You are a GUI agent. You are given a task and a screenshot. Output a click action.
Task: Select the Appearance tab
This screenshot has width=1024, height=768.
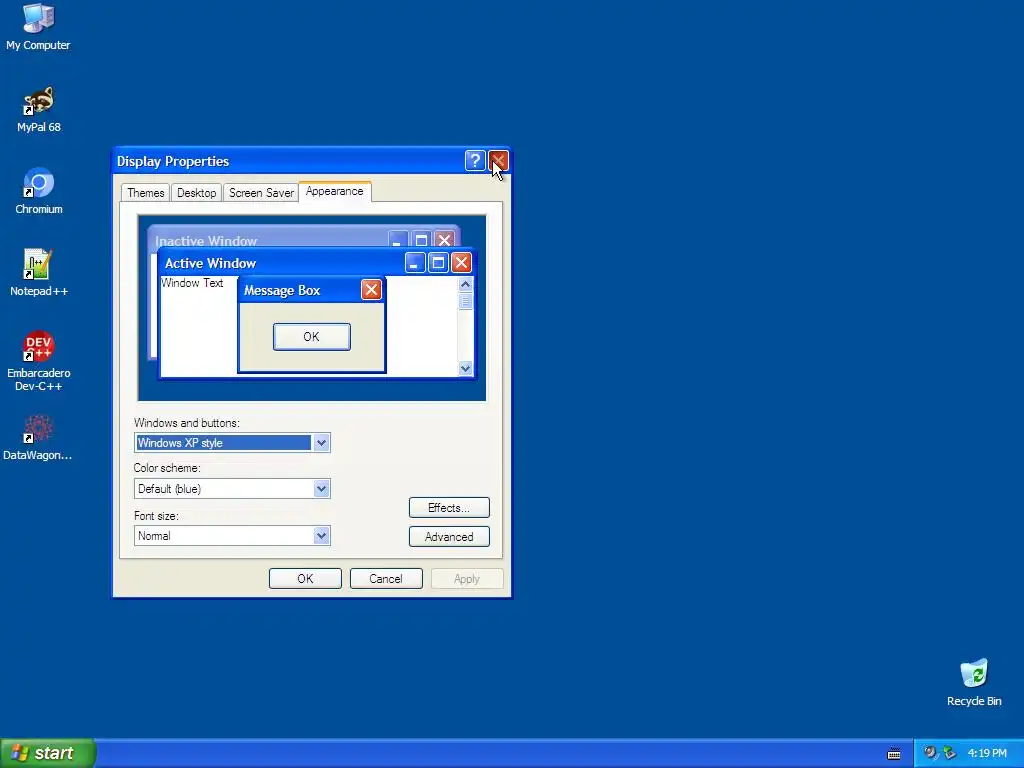334,191
